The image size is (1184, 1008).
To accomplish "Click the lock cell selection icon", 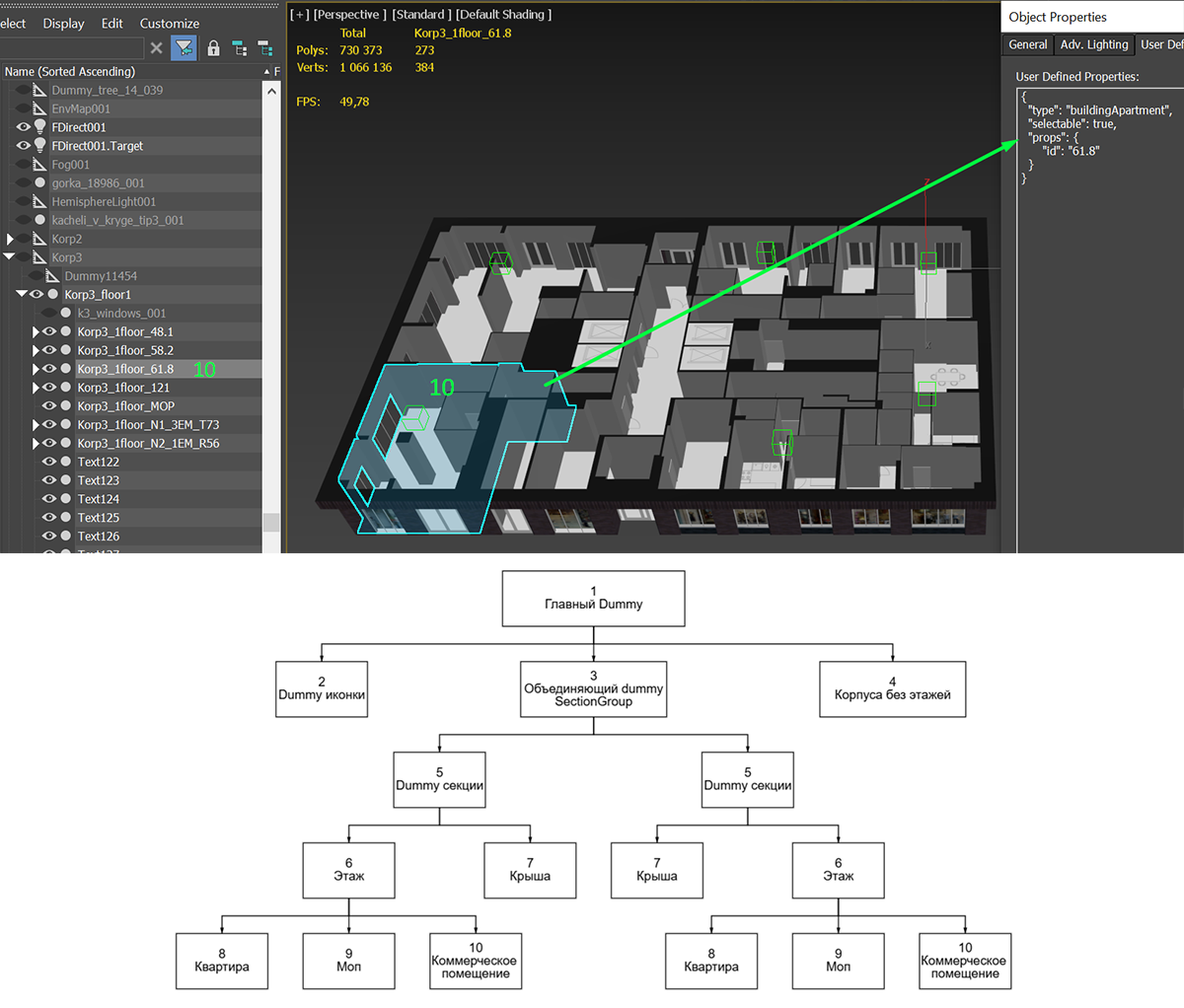I will (x=213, y=47).
